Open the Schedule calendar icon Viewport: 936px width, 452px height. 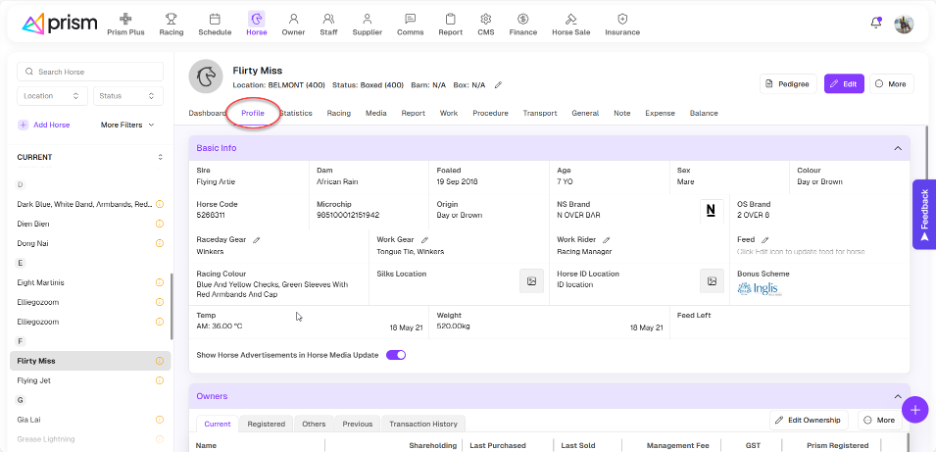coord(214,19)
